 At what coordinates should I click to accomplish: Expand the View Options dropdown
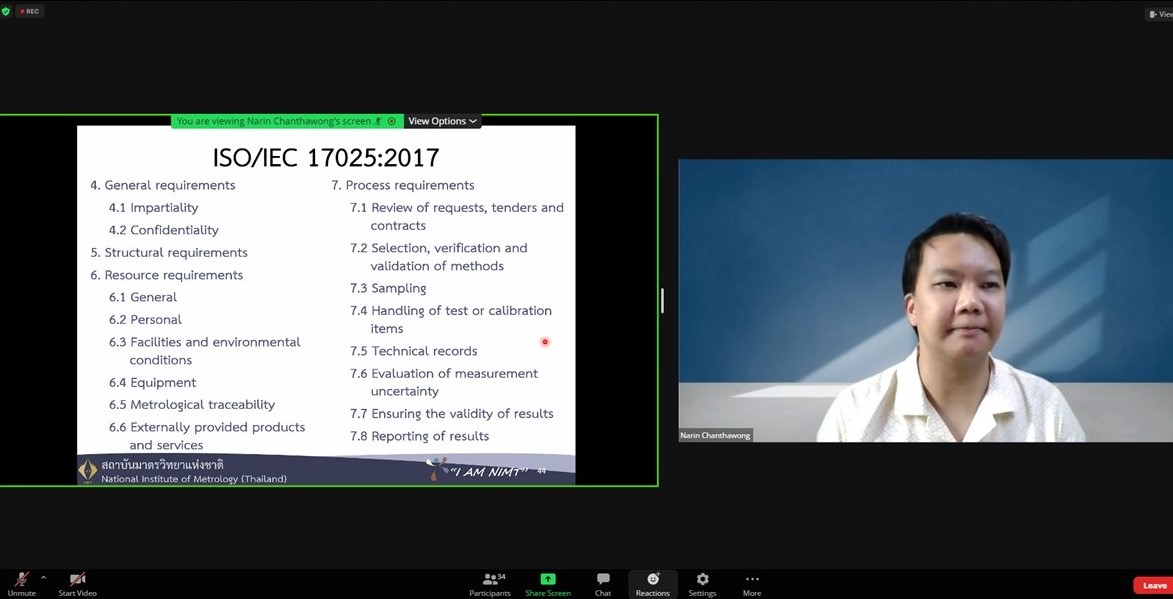point(442,121)
